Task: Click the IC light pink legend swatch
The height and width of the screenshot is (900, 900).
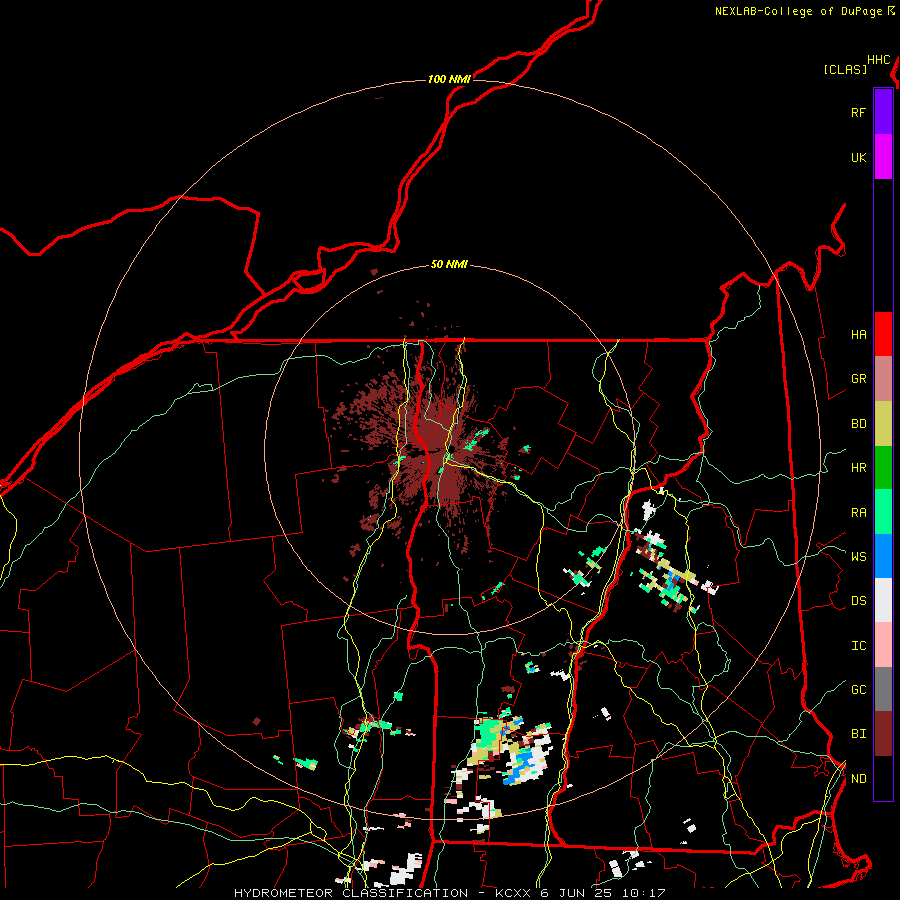Action: 883,645
